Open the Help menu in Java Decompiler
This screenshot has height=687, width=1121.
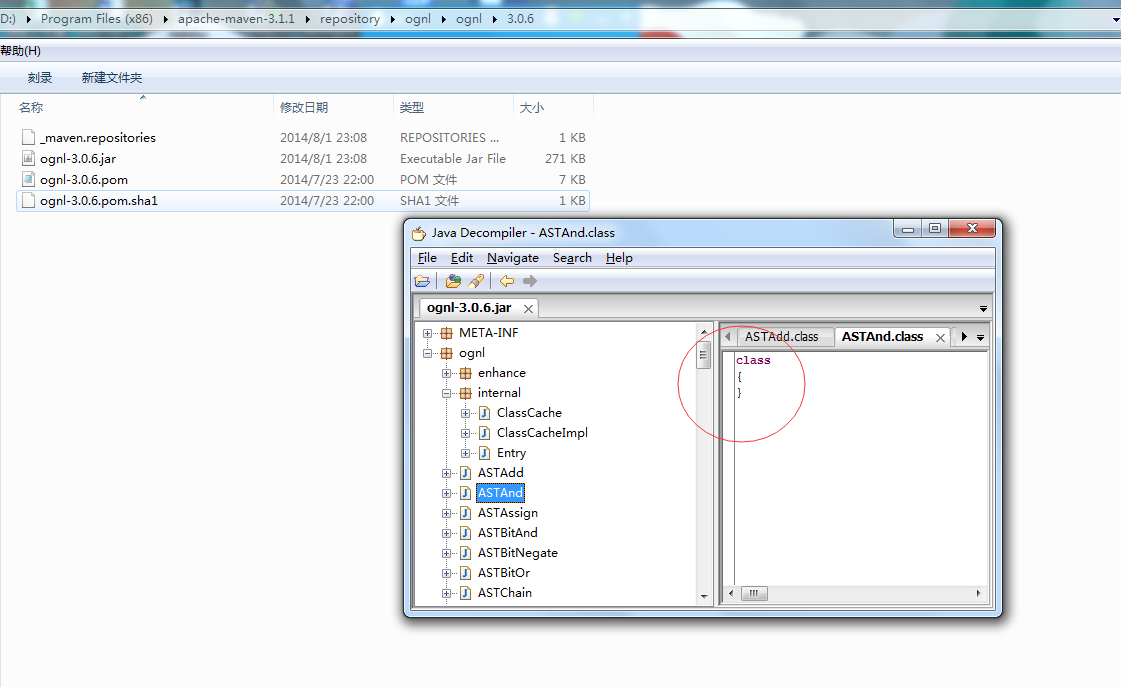pyautogui.click(x=618, y=257)
